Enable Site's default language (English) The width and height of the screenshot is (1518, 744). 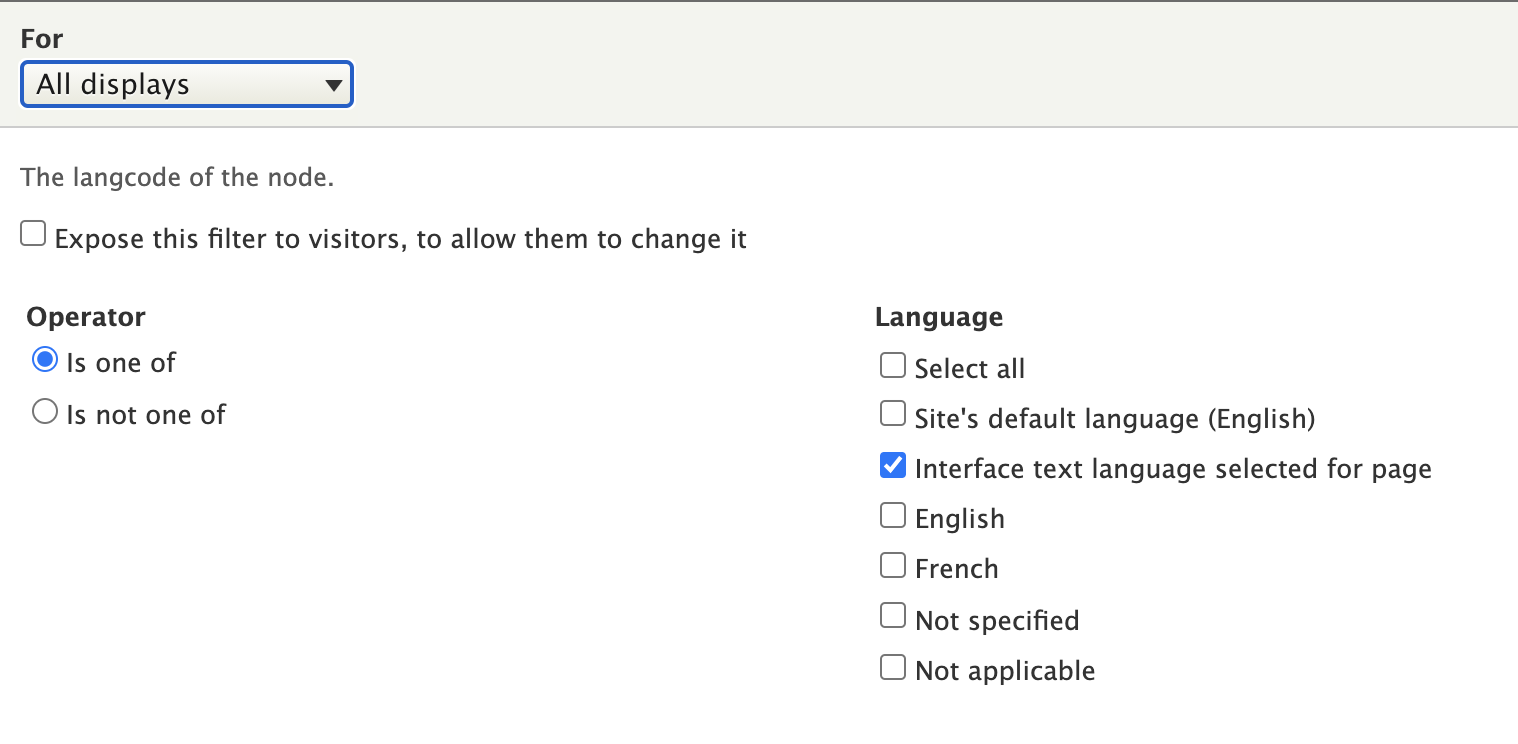click(x=892, y=413)
